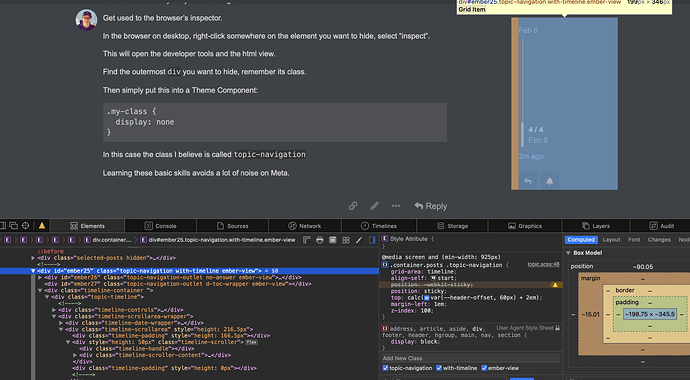690x380 pixels.
Task: Click the div#ember25 breadcrumb item
Action: pos(217,240)
